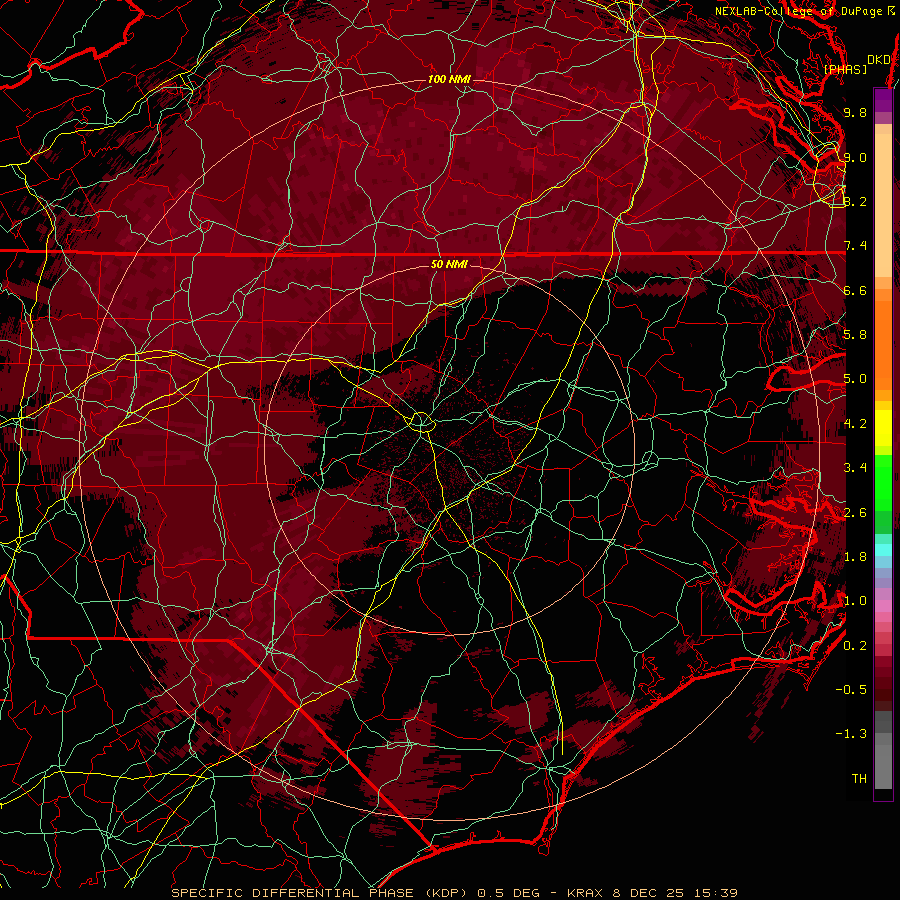Click the 100 NMI range ring label
900x900 pixels.
[x=449, y=79]
